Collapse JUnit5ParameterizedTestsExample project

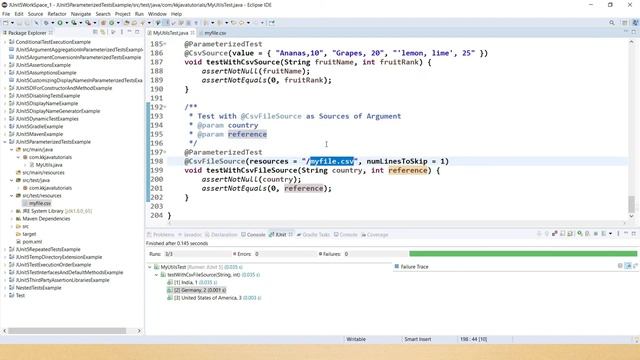5,142
